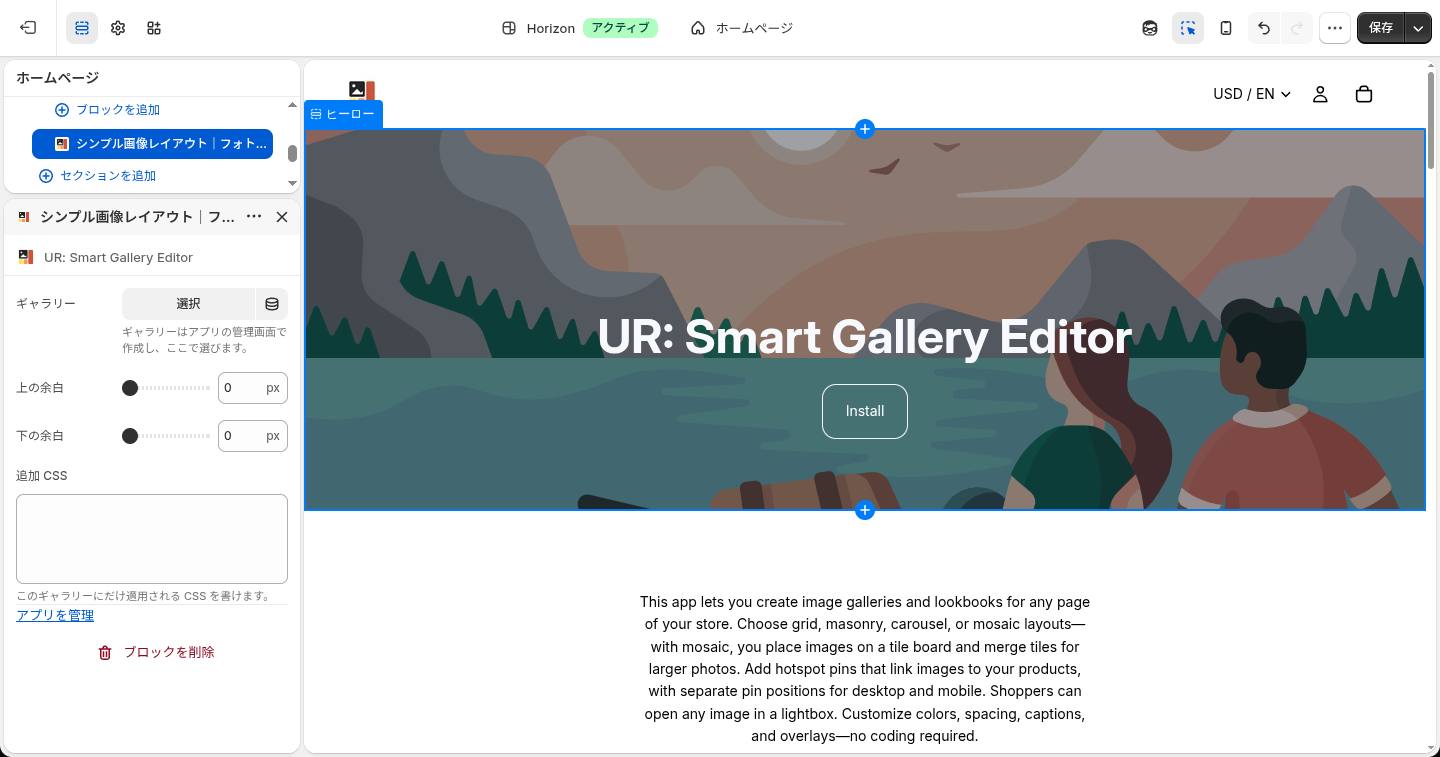The height and width of the screenshot is (757, 1440).
Task: Open block options three-dot menu
Action: pyautogui.click(x=254, y=217)
